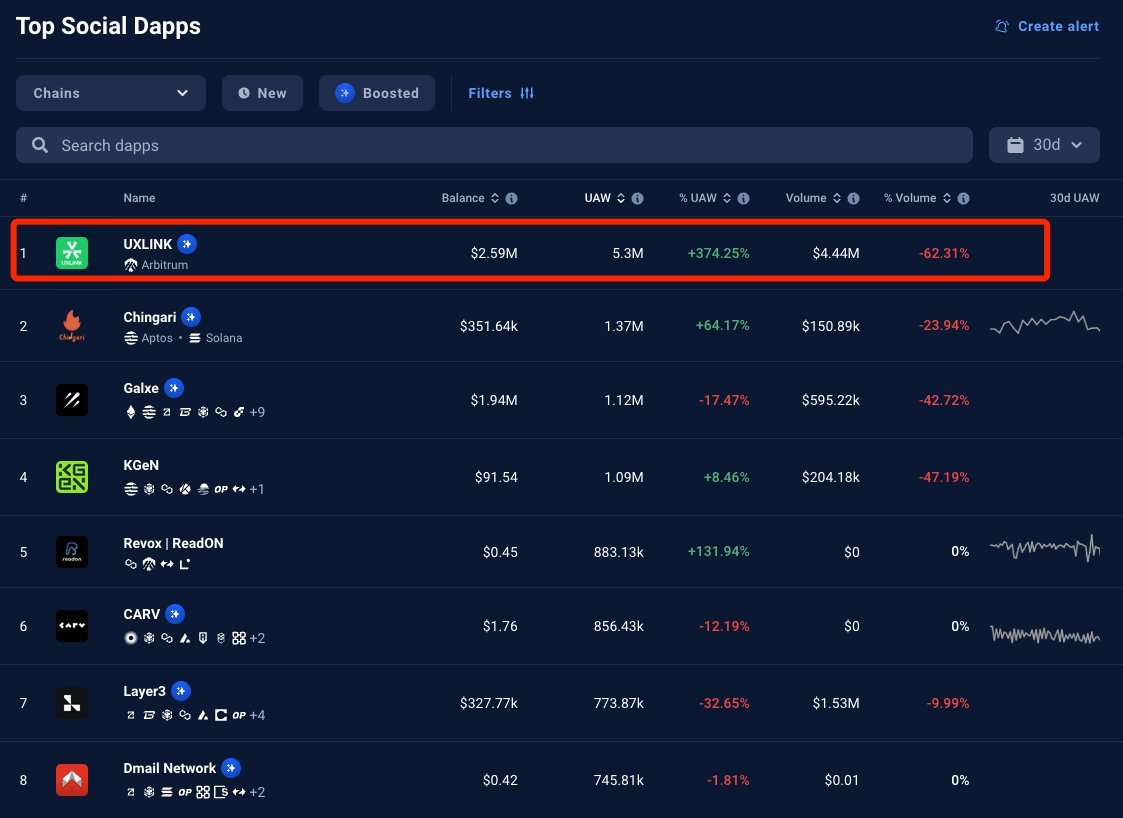Click the Volume column info icon
Screen dimensions: 1123x818
click(x=853, y=198)
